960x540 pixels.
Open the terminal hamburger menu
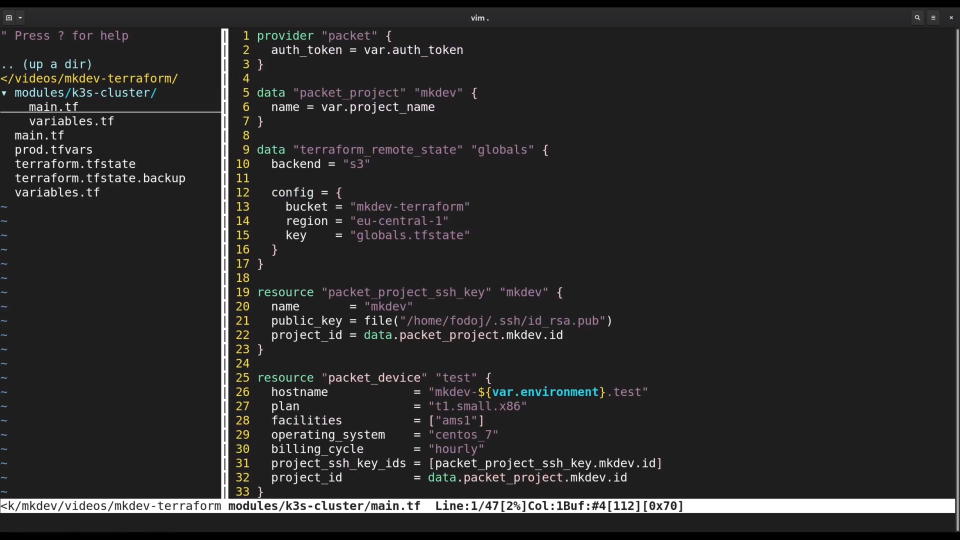pos(933,18)
